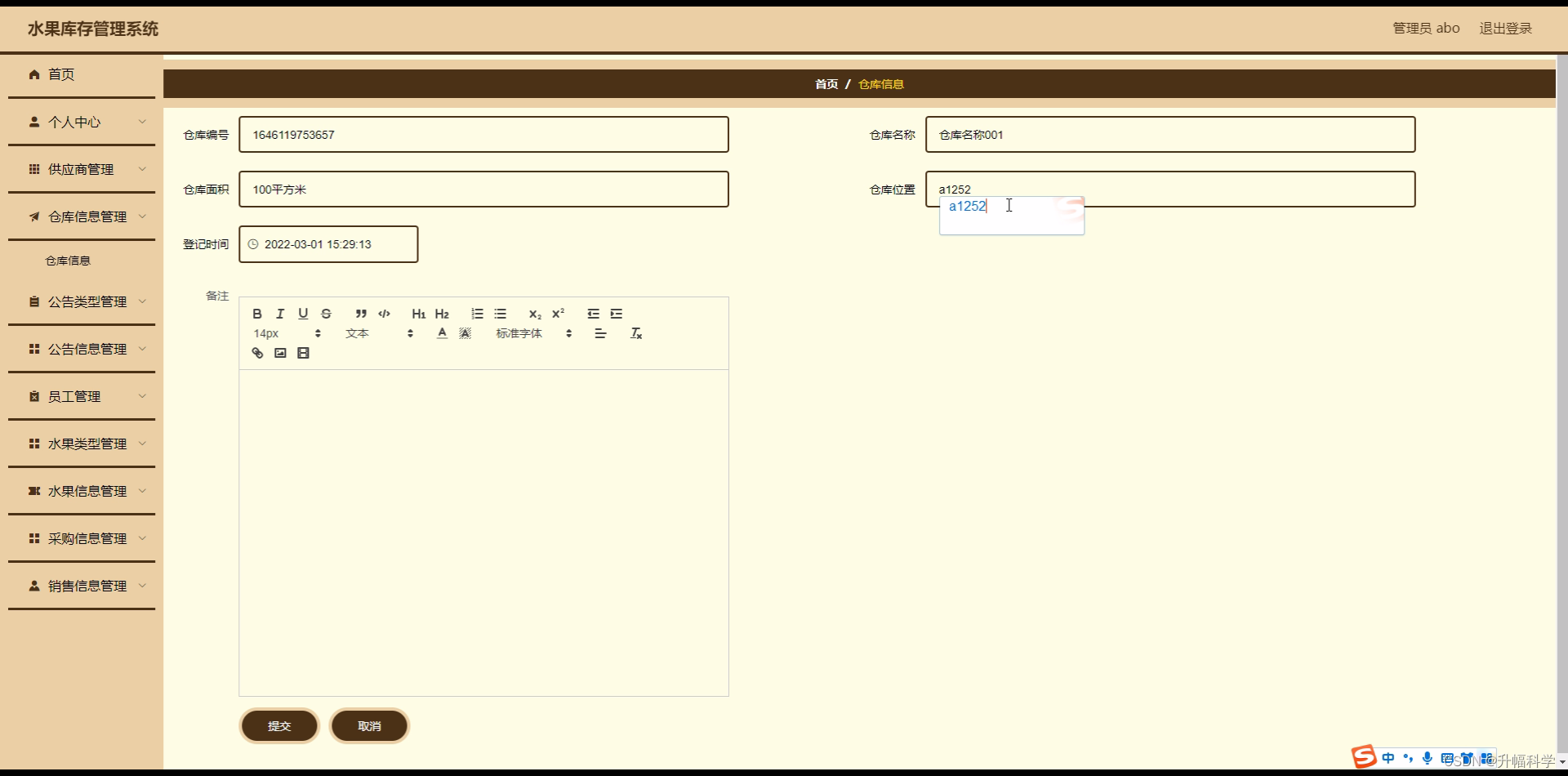Open the font color picker
This screenshot has width=1568, height=776.
pos(442,333)
